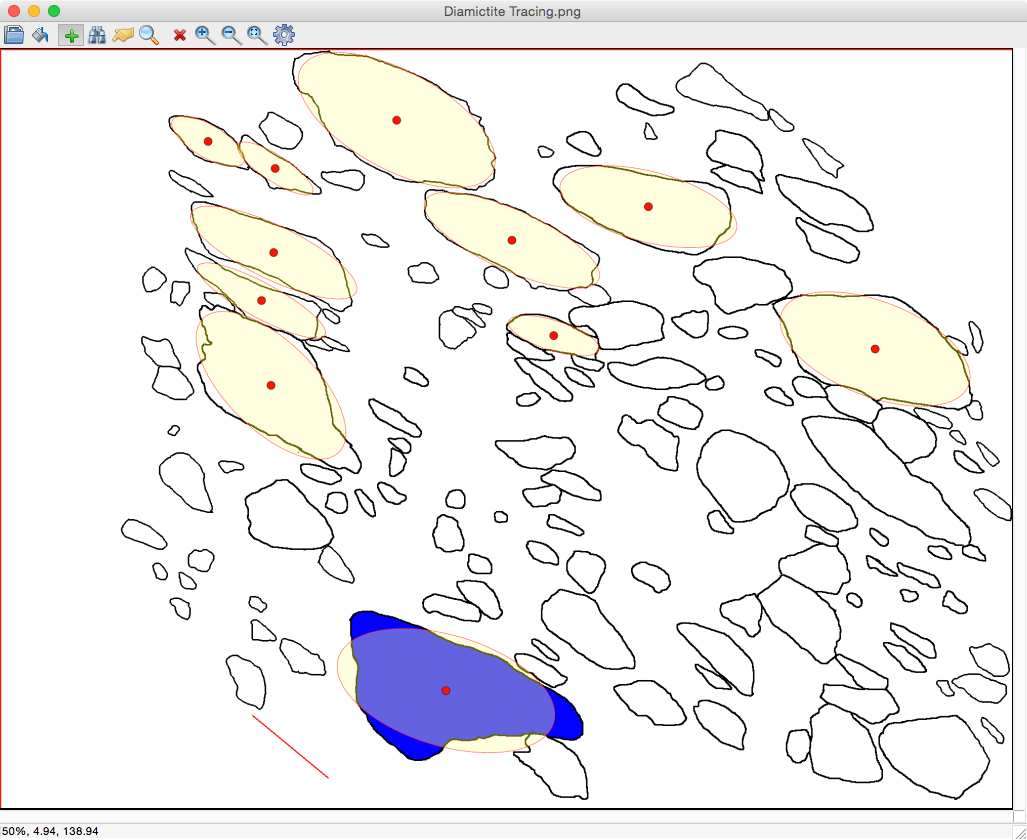Click the status bar text "50%, 4.94, 138.94"
The image size is (1027, 840).
[x=50, y=831]
